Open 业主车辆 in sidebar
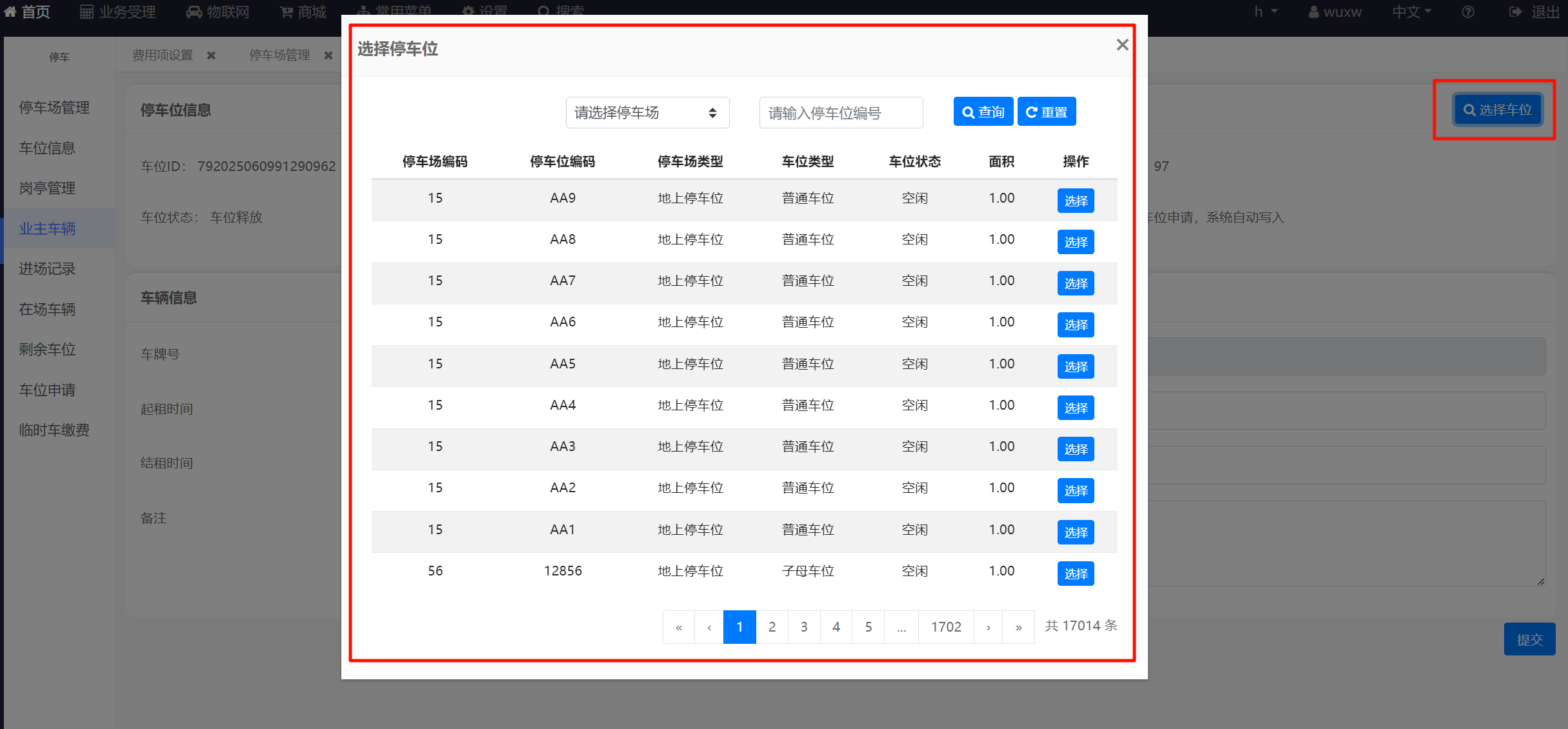The width and height of the screenshot is (1568, 729). tap(47, 229)
